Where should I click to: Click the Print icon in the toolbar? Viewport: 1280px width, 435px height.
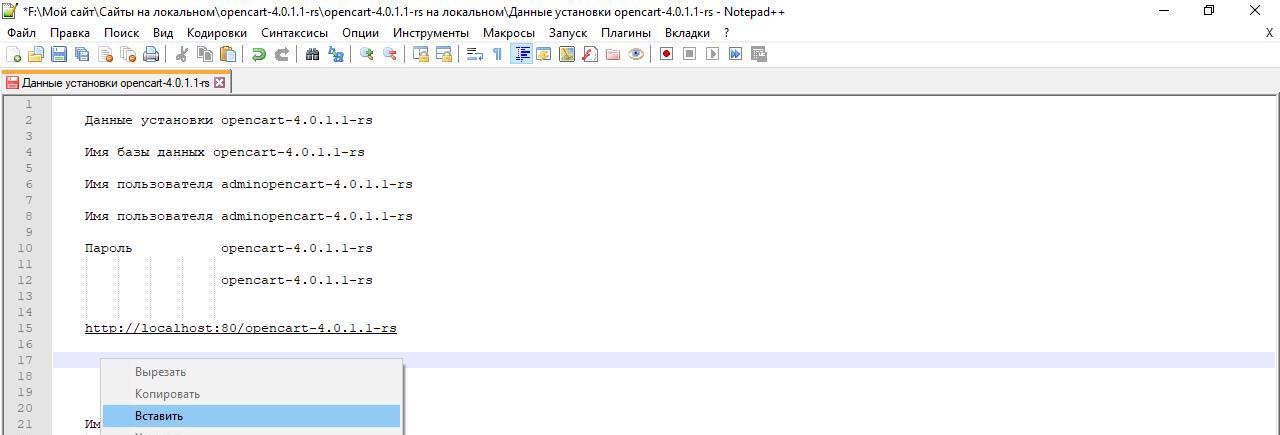151,54
